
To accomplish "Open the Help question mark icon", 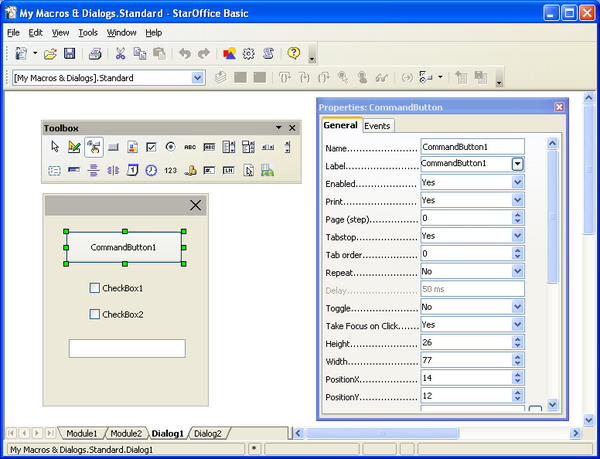I will pyautogui.click(x=294, y=53).
